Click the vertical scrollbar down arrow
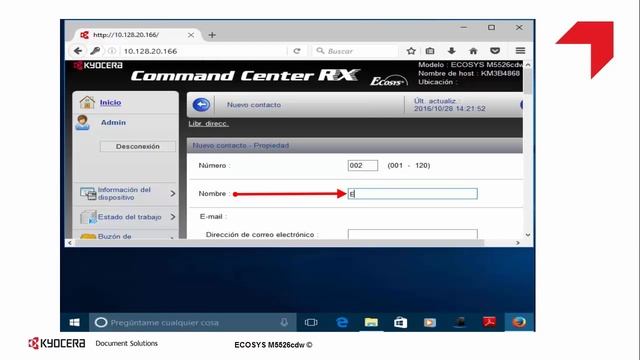 point(528,235)
